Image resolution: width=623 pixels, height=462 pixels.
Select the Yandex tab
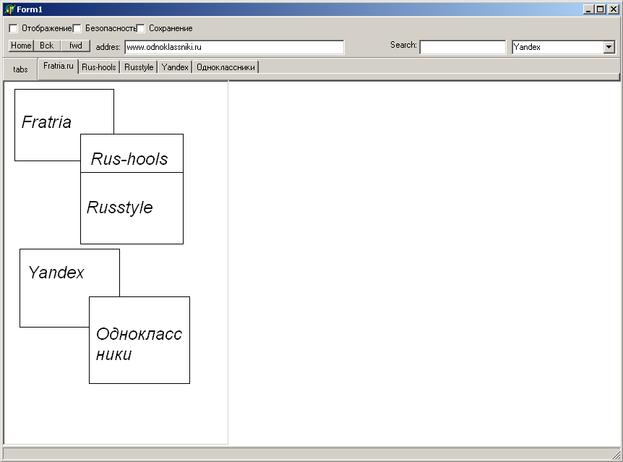[x=175, y=67]
